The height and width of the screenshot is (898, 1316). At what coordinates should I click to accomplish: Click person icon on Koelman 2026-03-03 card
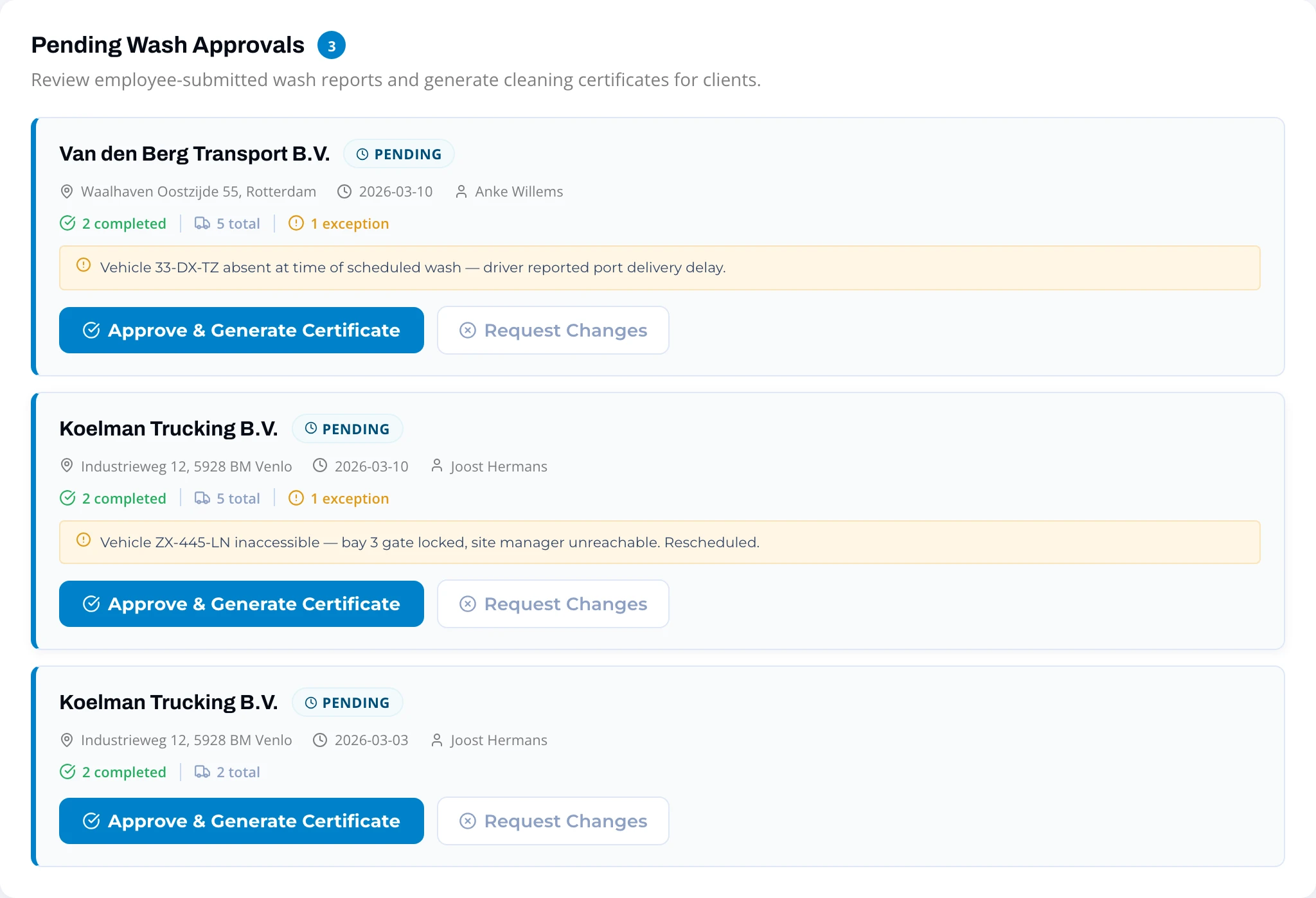click(x=437, y=740)
